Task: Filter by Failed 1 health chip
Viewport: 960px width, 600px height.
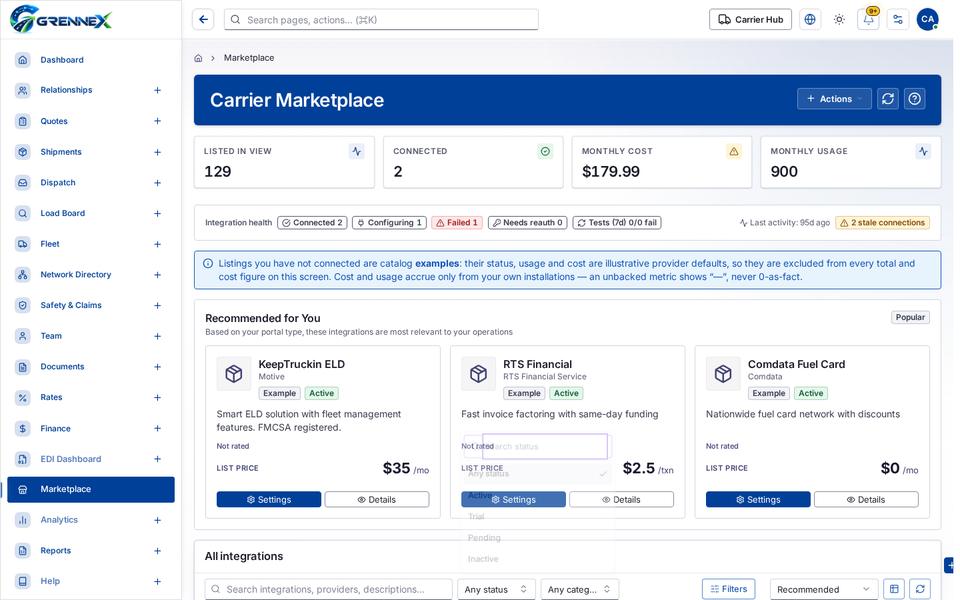Action: pyautogui.click(x=457, y=223)
